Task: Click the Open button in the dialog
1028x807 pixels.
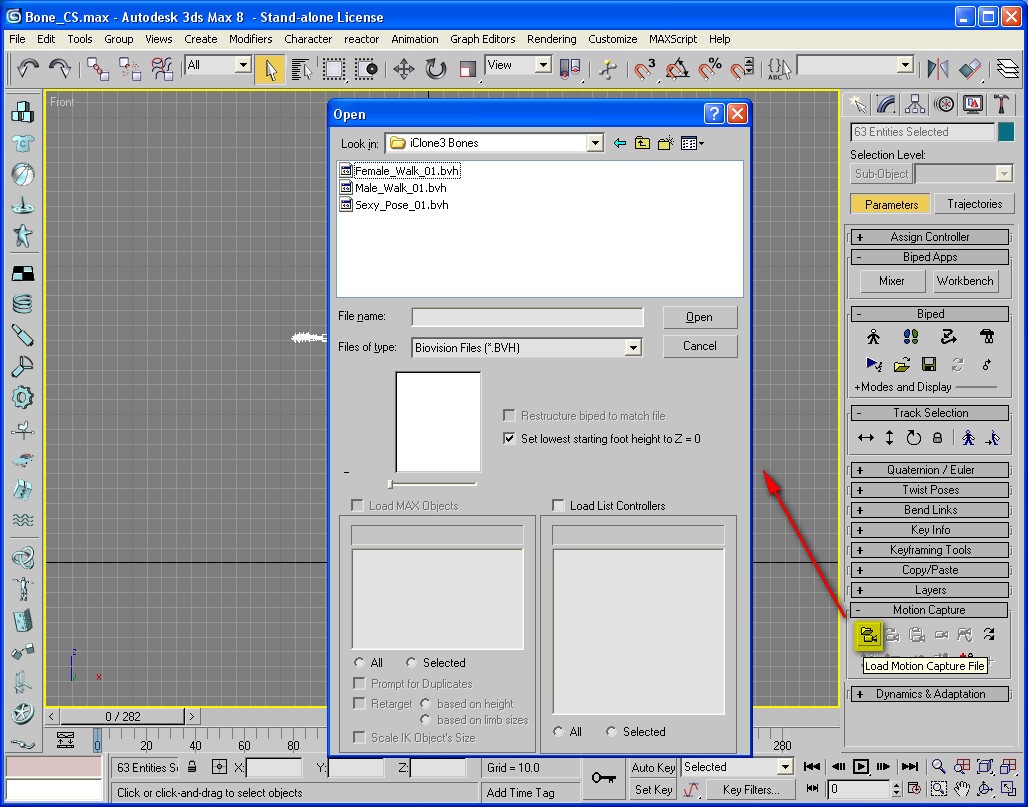Action: pyautogui.click(x=699, y=316)
